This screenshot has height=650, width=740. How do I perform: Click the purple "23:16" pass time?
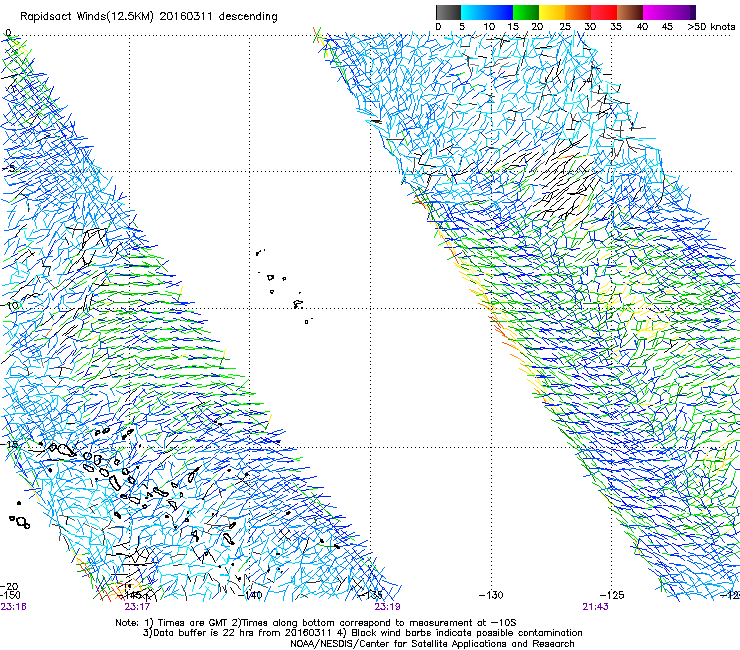pos(13,607)
